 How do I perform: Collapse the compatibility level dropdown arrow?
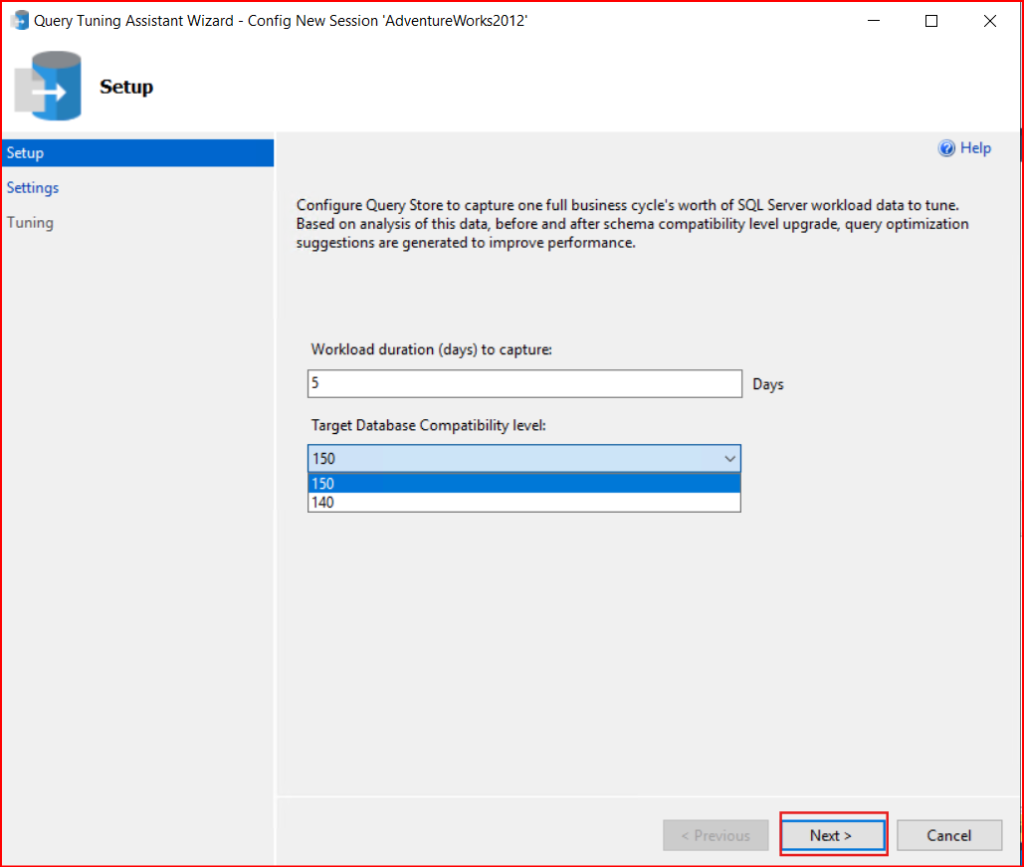pyautogui.click(x=729, y=459)
